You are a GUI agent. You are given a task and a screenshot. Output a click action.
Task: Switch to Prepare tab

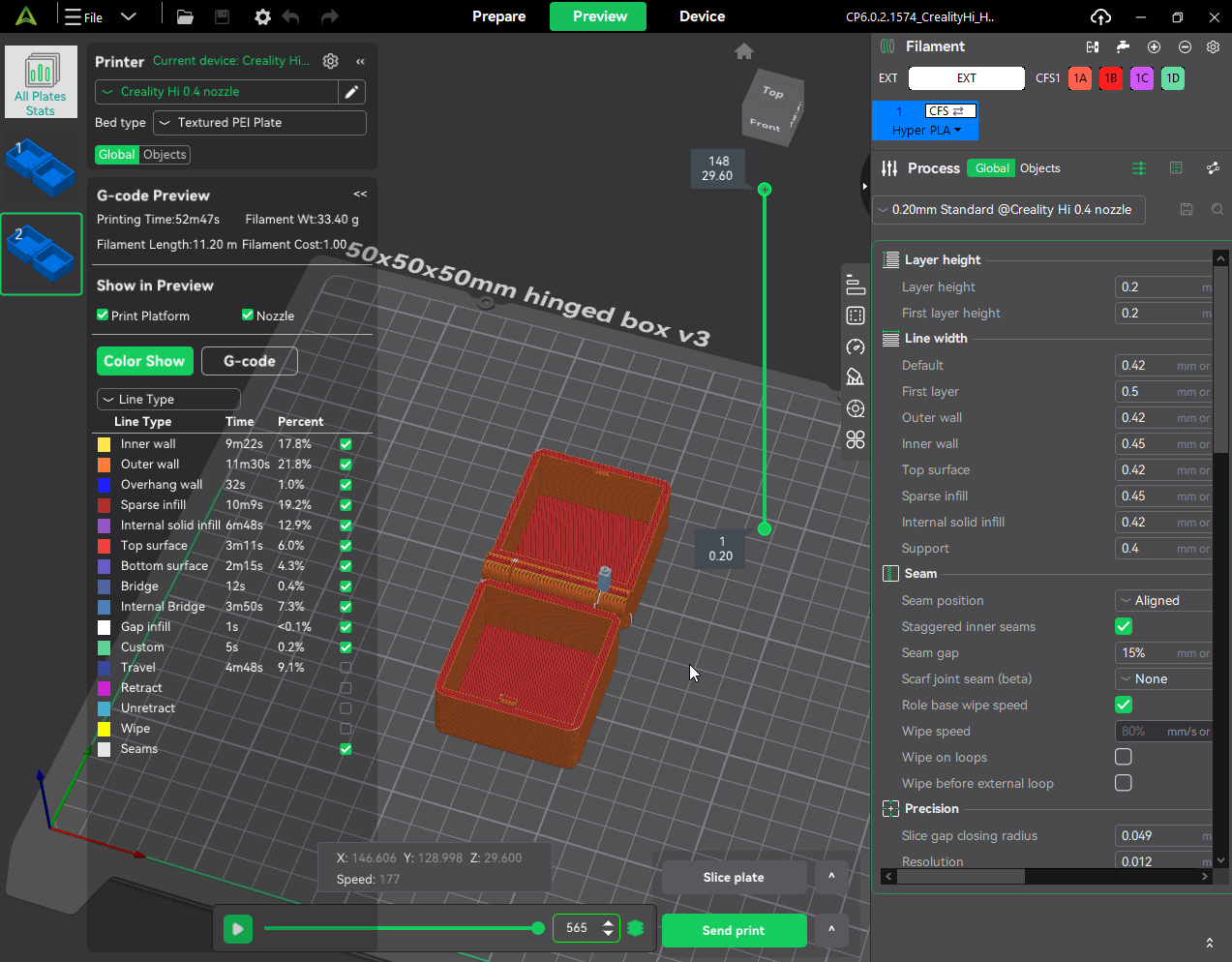click(x=499, y=16)
